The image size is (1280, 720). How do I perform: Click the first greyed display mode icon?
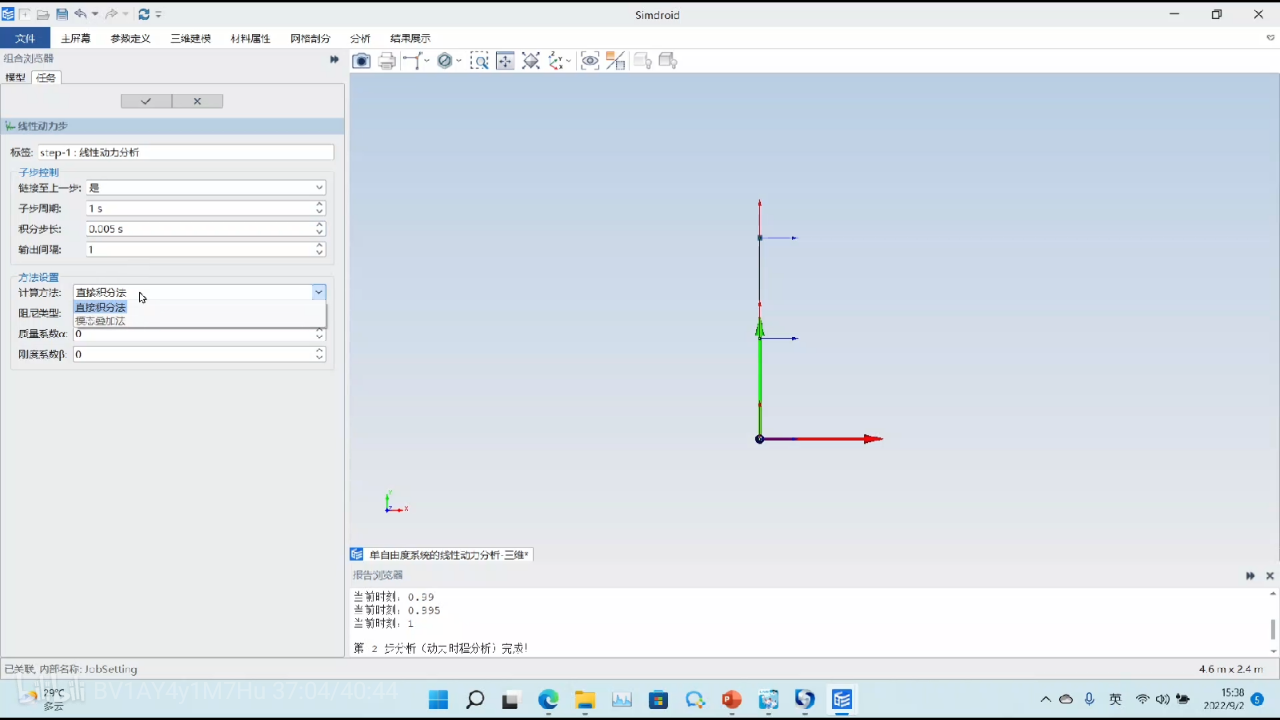642,61
